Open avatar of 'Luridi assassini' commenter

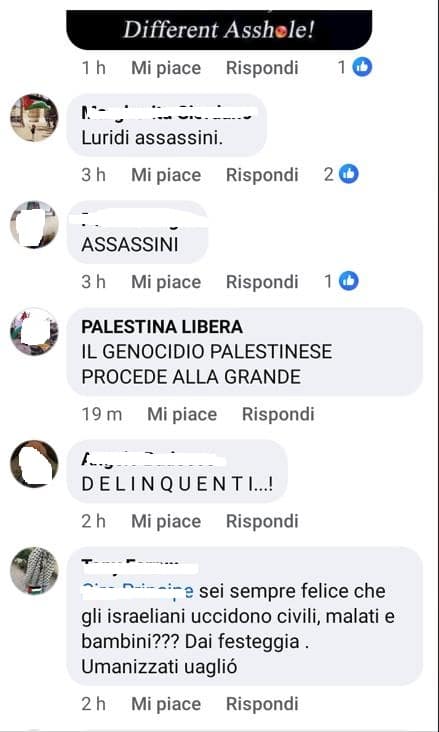(x=34, y=118)
